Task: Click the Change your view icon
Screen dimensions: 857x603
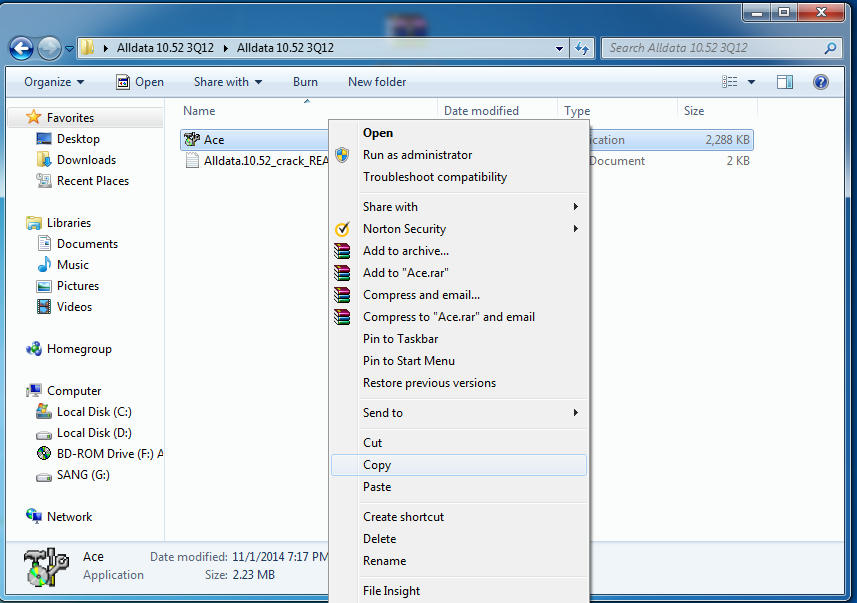Action: pyautogui.click(x=730, y=82)
